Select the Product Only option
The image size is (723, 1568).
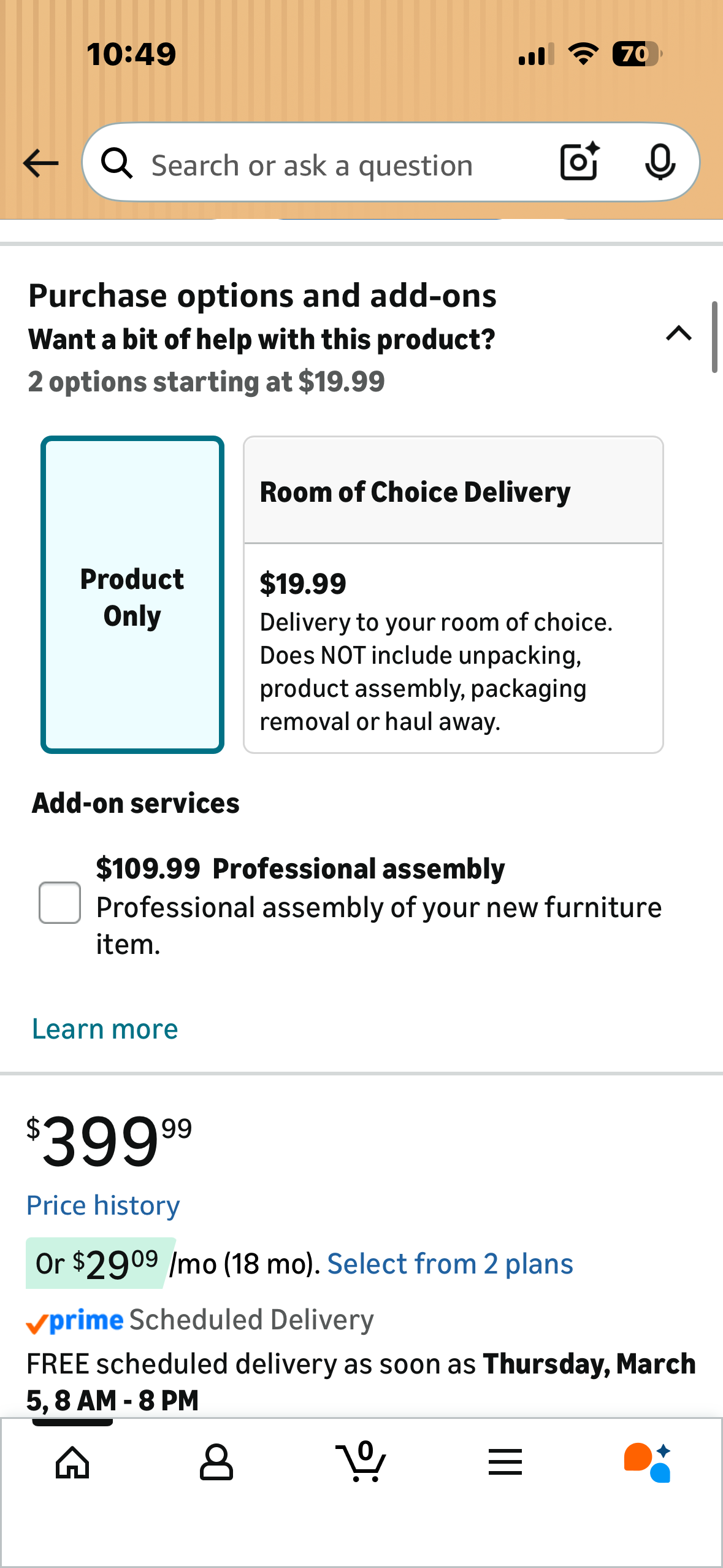[132, 595]
